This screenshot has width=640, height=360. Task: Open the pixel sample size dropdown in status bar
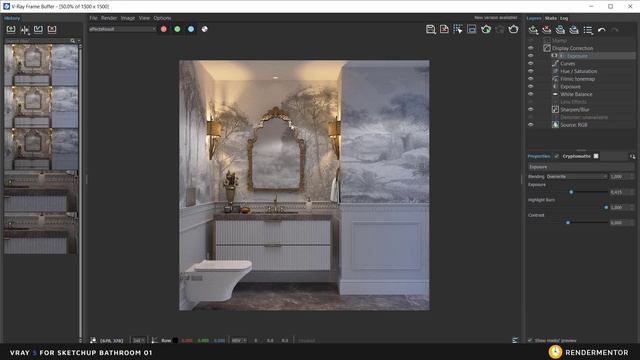tap(138, 340)
